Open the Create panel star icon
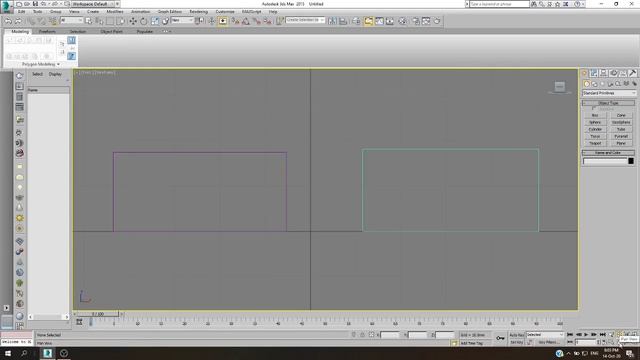Screen dimensions: 640x360 pos(584,73)
